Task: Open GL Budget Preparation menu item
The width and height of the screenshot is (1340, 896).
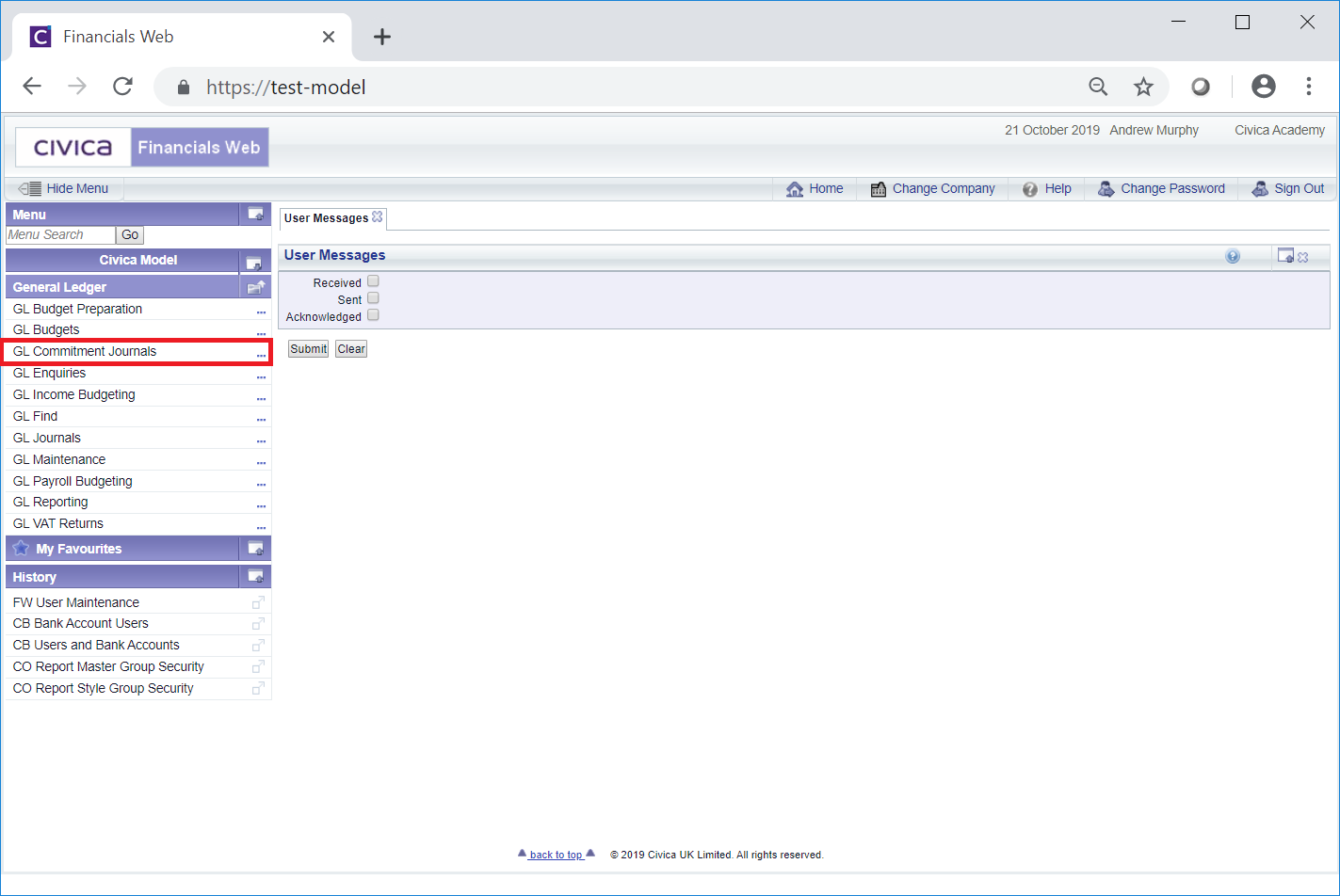Action: 77,309
